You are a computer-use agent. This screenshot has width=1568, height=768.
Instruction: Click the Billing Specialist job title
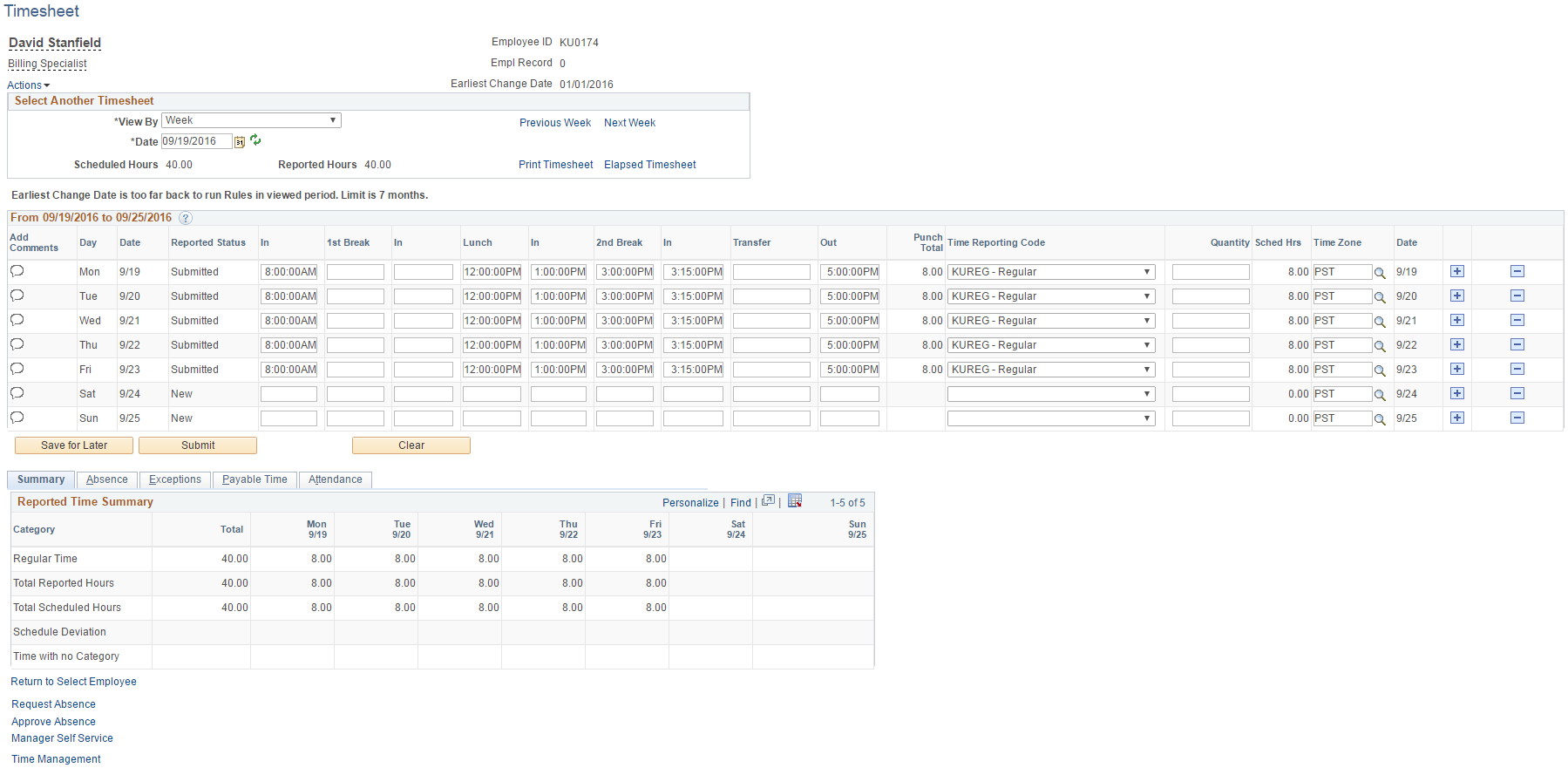pos(48,64)
